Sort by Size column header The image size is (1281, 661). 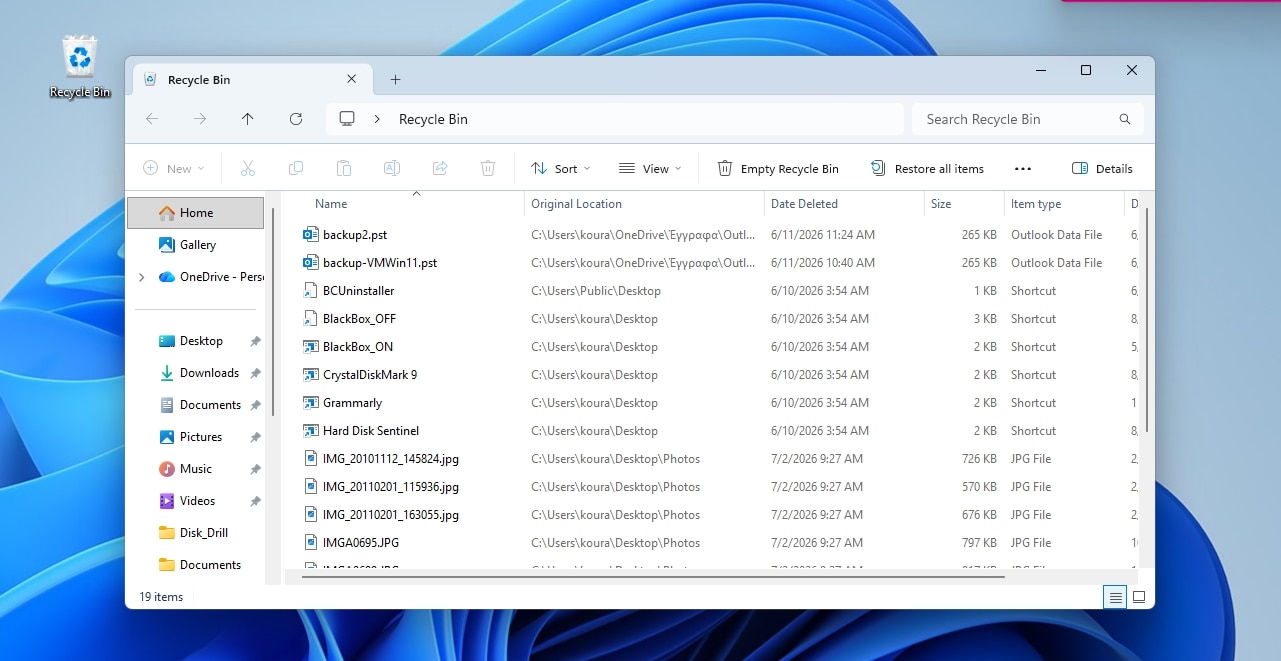click(x=941, y=204)
